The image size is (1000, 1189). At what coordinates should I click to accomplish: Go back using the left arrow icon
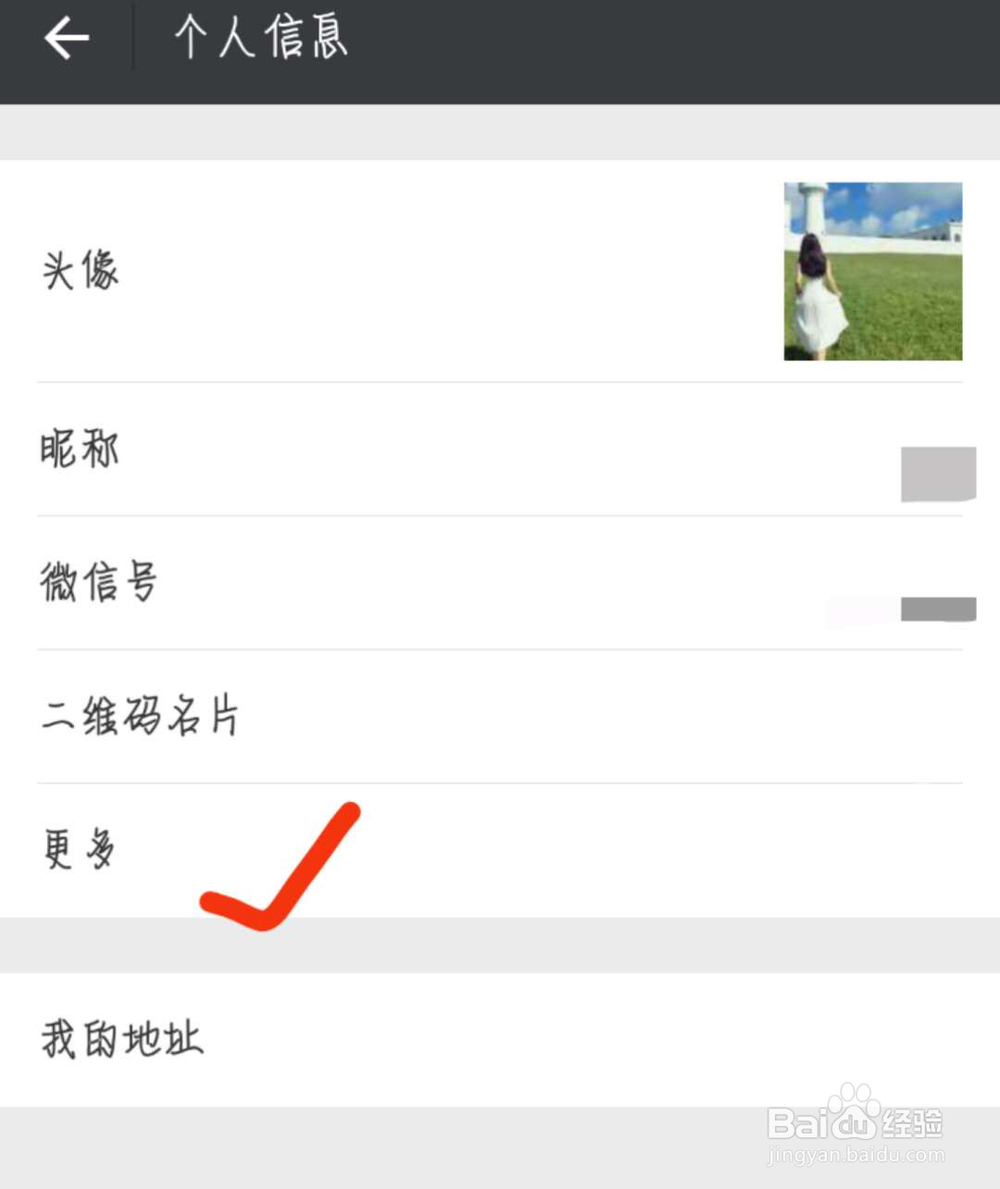[67, 38]
